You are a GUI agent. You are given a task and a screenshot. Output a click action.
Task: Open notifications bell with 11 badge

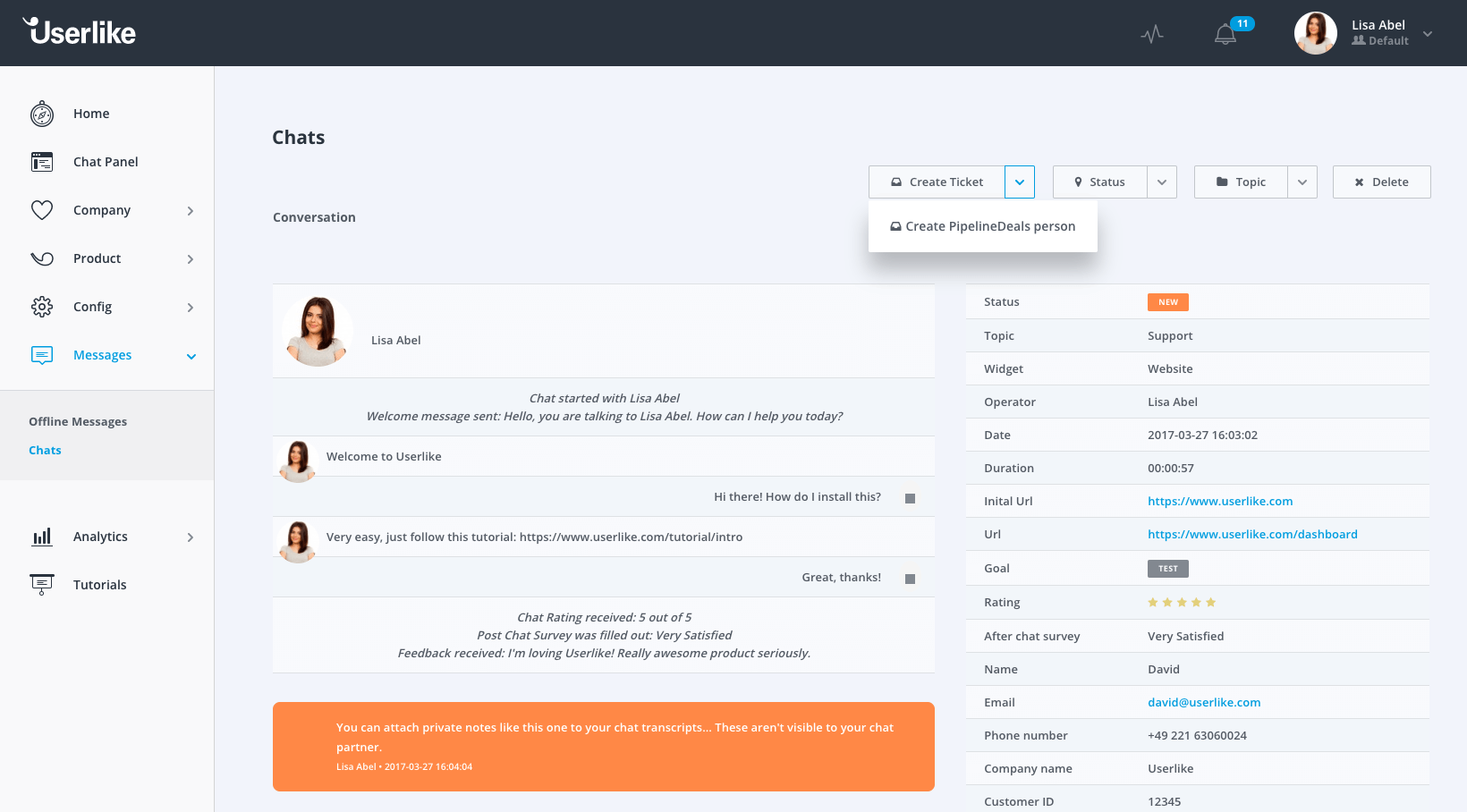point(1225,34)
